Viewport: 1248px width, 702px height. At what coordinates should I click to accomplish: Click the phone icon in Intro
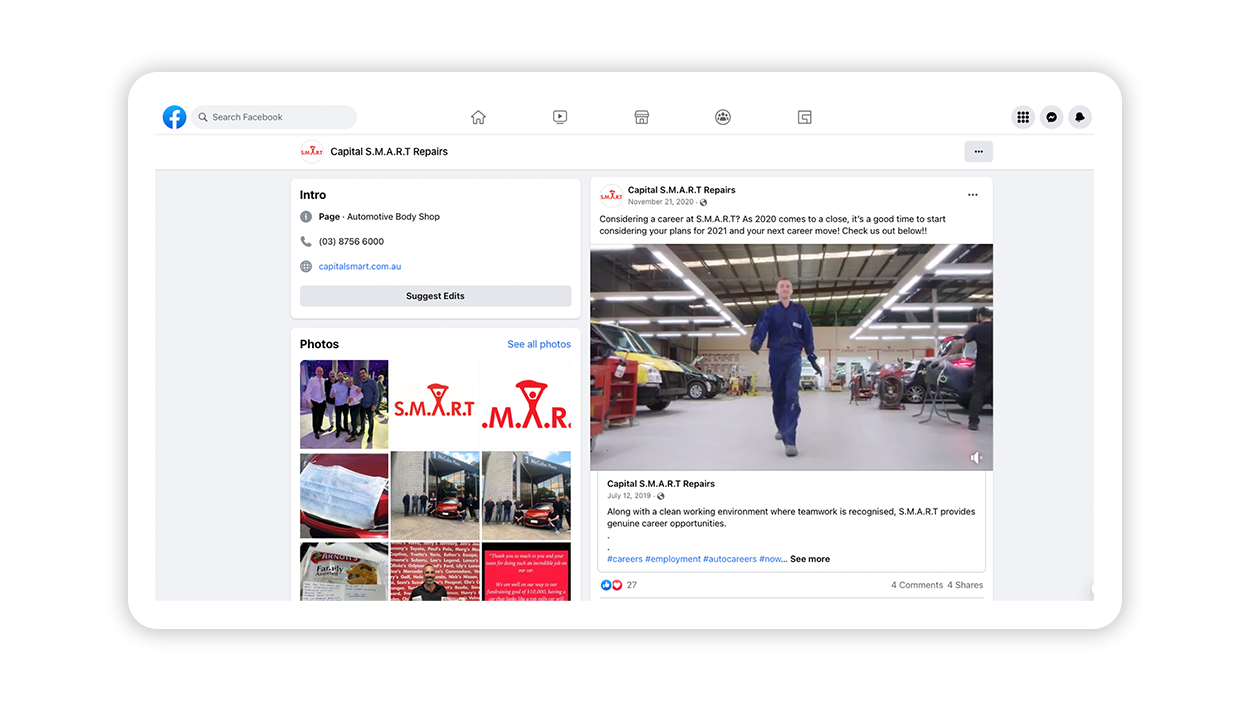point(306,242)
